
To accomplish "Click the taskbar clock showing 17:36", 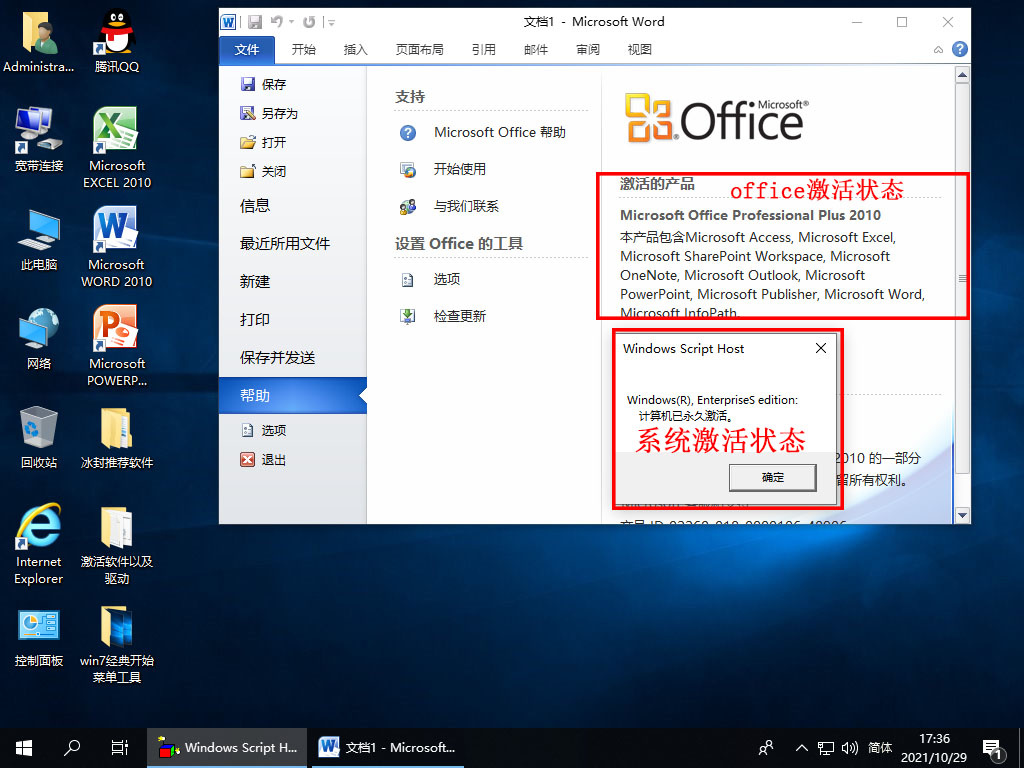I will click(934, 748).
